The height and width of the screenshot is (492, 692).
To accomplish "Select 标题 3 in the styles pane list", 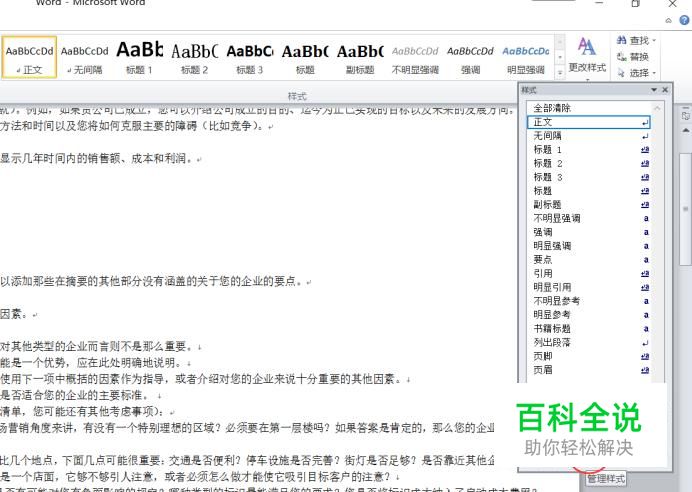I will (589, 177).
